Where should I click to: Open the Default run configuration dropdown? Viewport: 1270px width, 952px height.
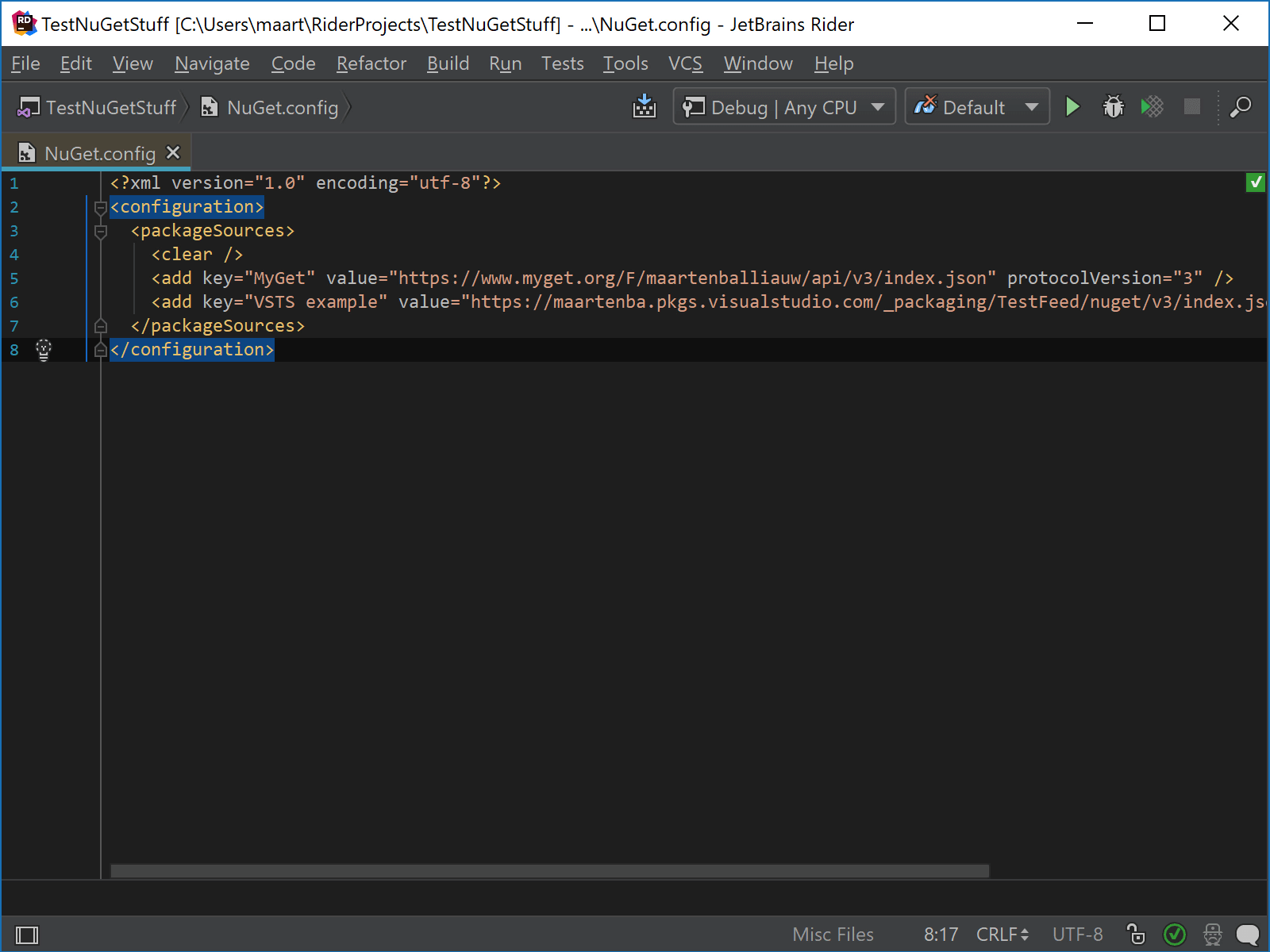pyautogui.click(x=977, y=106)
